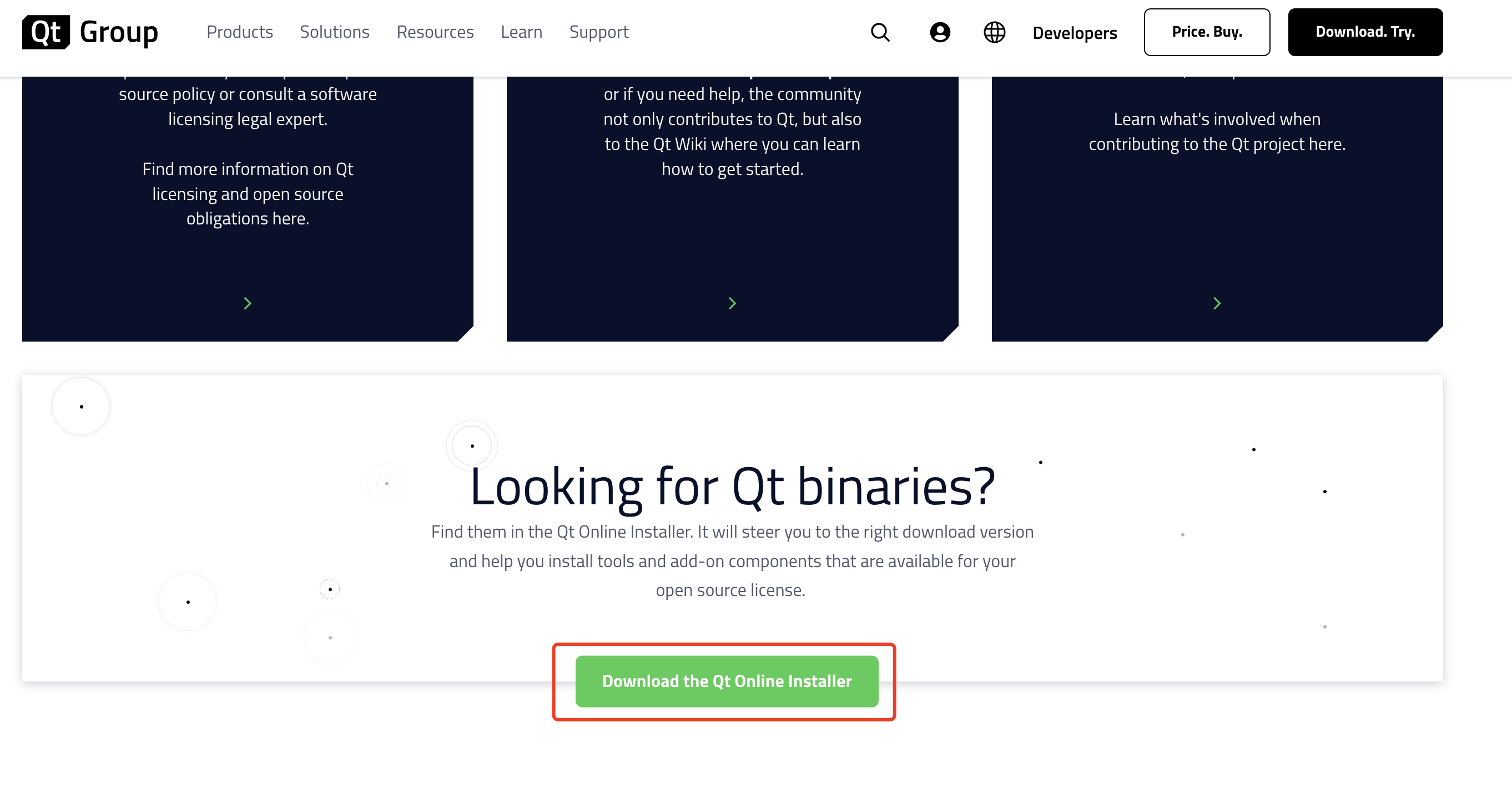This screenshot has width=1512, height=792.
Task: Click the green arrow under contributing card
Action: 1217,303
